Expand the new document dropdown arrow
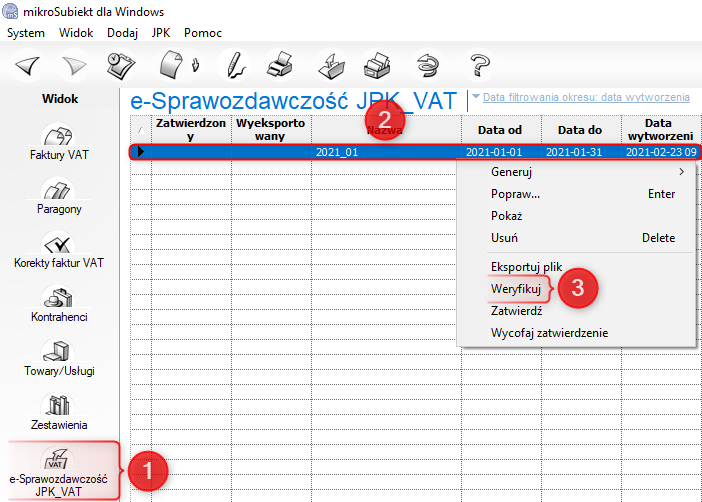This screenshot has width=702, height=502. (x=195, y=65)
